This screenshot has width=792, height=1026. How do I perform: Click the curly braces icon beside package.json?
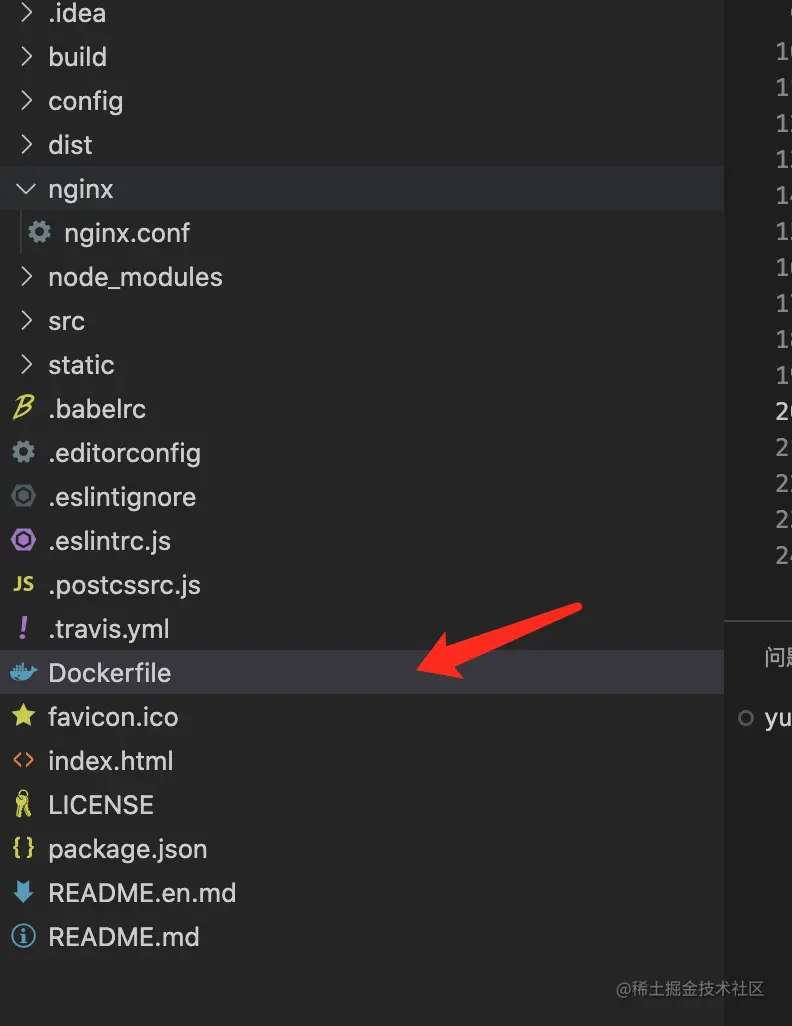pos(22,848)
